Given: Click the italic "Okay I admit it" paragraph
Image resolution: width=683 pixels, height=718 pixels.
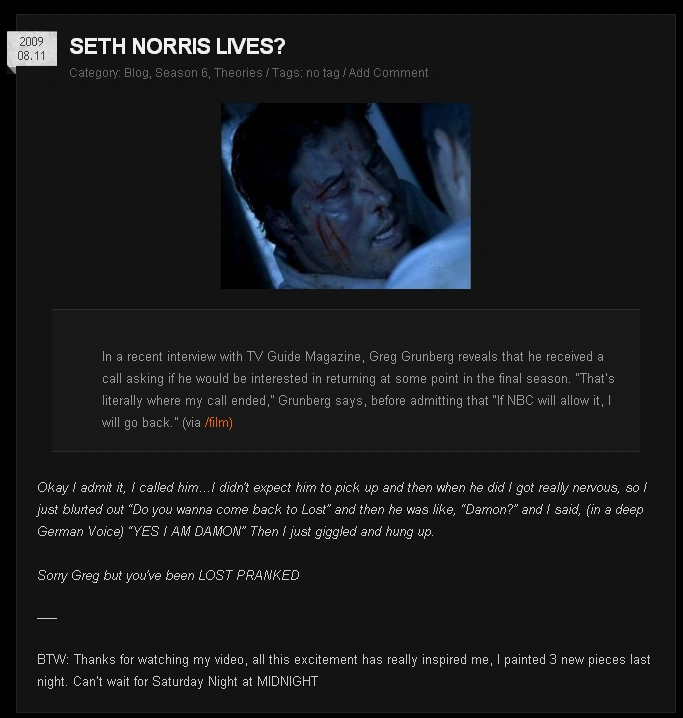Looking at the screenshot, I should (342, 509).
